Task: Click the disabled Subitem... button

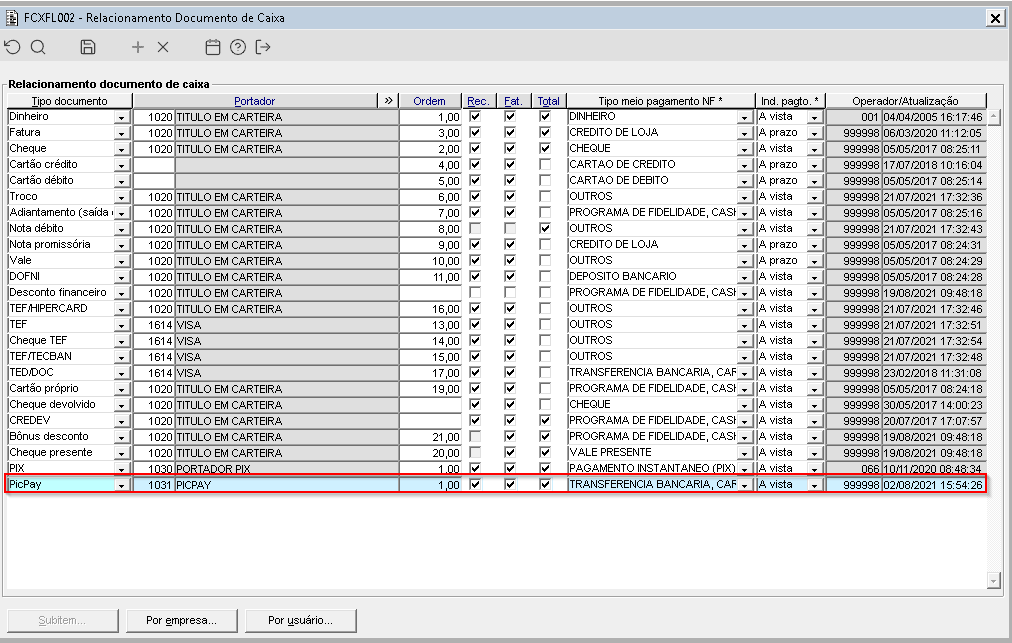Action: coord(62,620)
